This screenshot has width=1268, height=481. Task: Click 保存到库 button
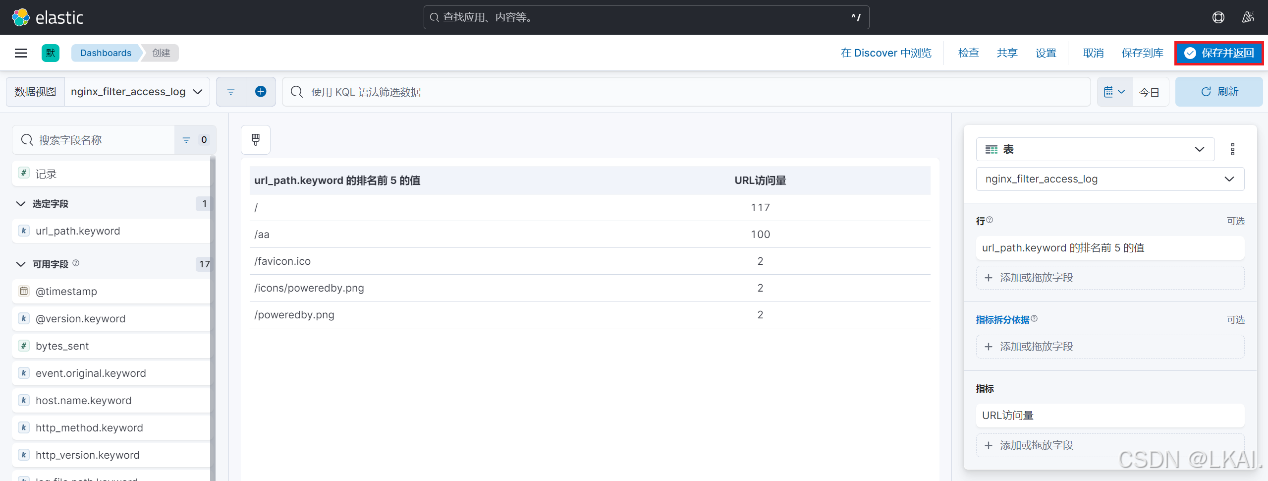pos(1142,53)
